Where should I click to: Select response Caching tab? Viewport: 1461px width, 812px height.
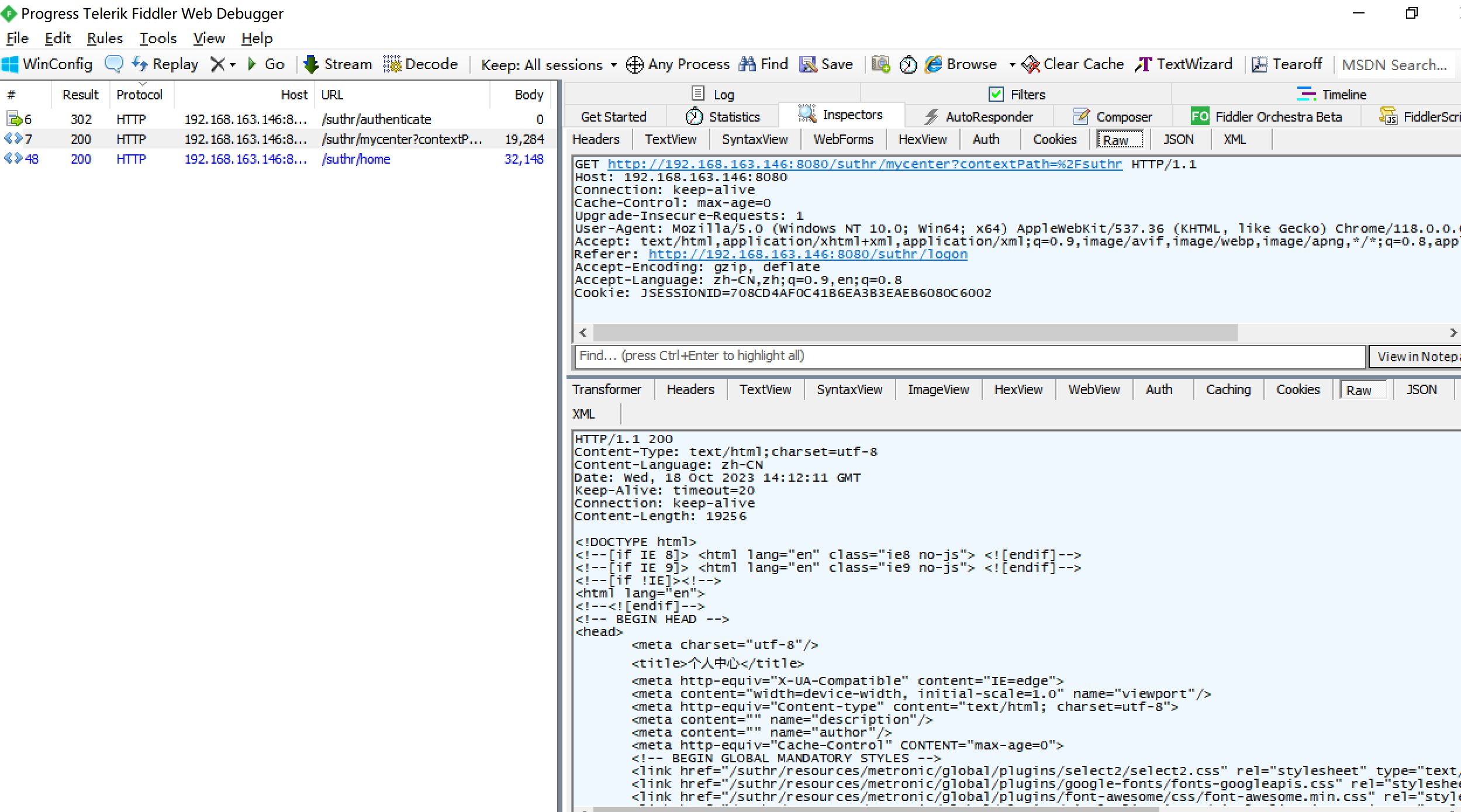[x=1228, y=390]
